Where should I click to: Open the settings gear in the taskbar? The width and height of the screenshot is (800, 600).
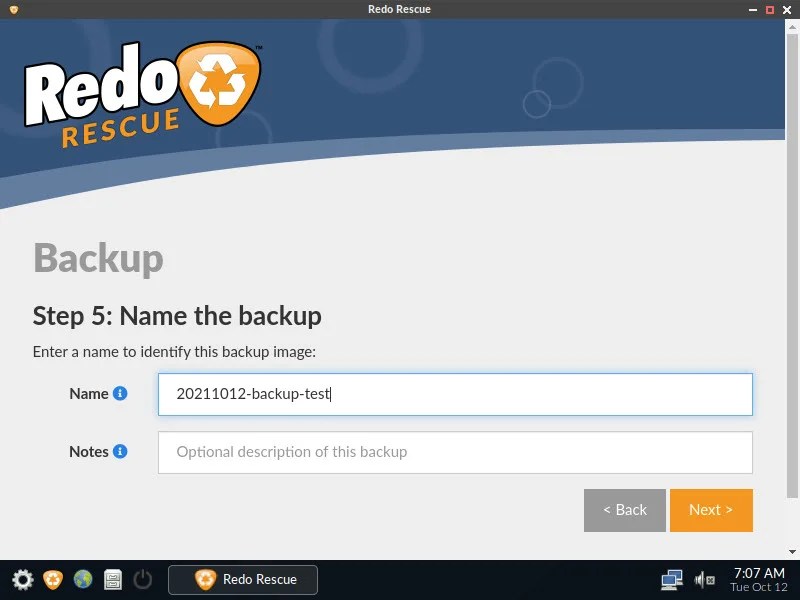22,580
